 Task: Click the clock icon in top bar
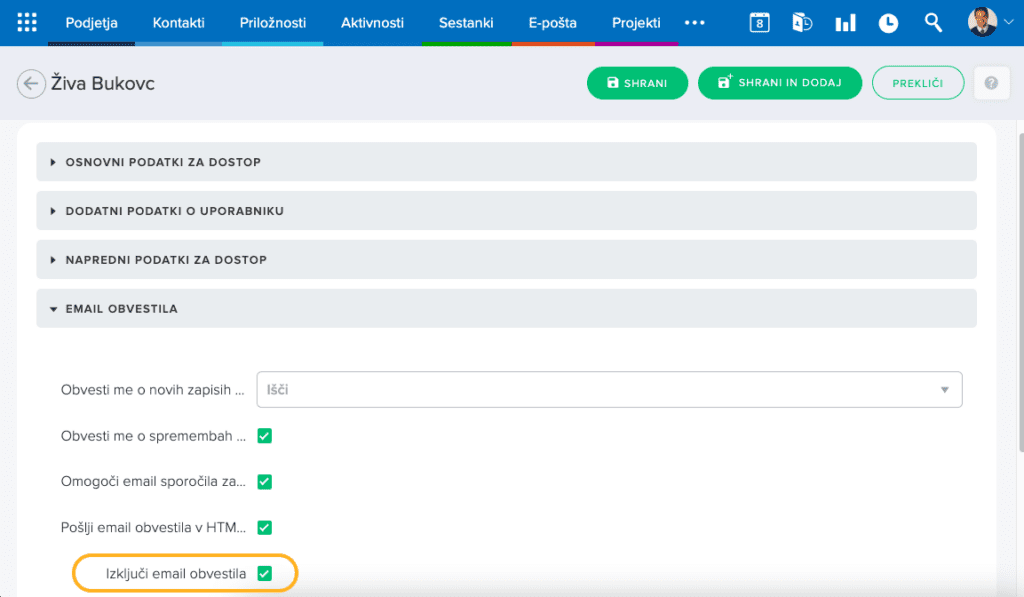pyautogui.click(x=888, y=23)
